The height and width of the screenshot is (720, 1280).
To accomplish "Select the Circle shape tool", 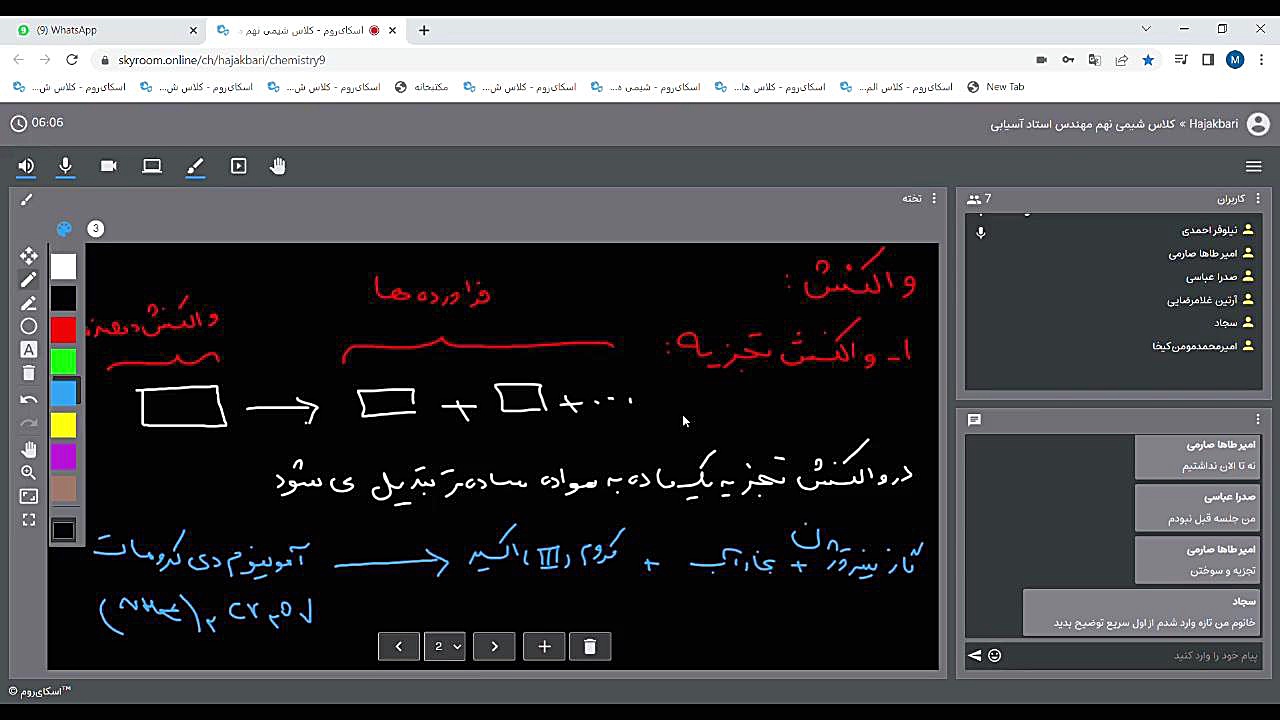I will click(29, 326).
